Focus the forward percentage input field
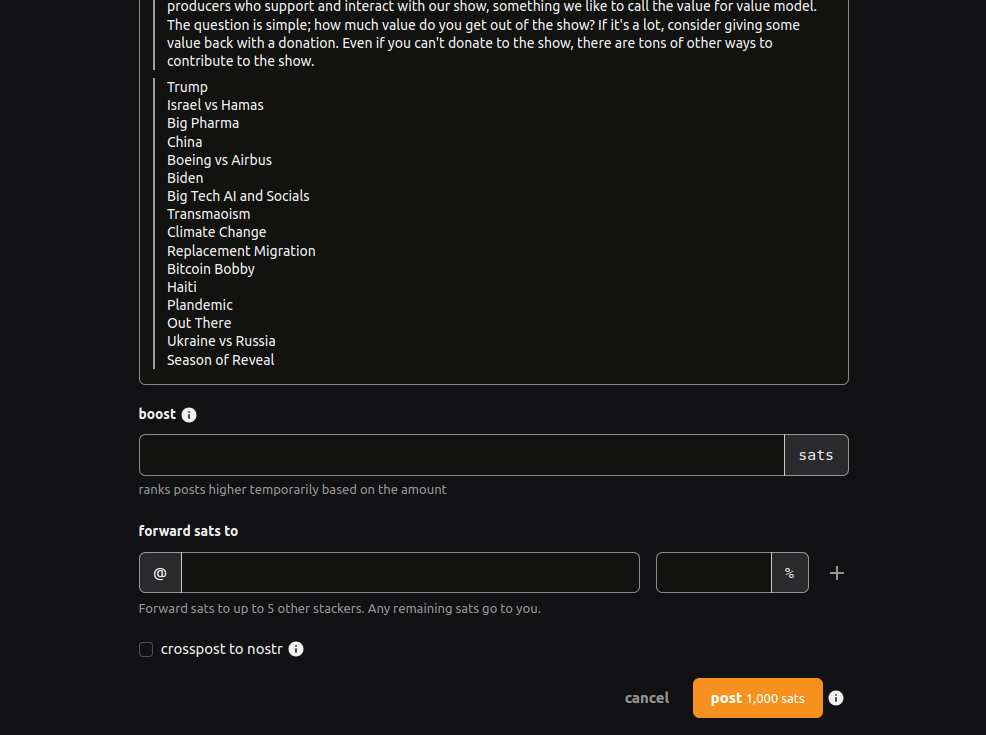Screen dimensions: 986x735 pos(714,573)
